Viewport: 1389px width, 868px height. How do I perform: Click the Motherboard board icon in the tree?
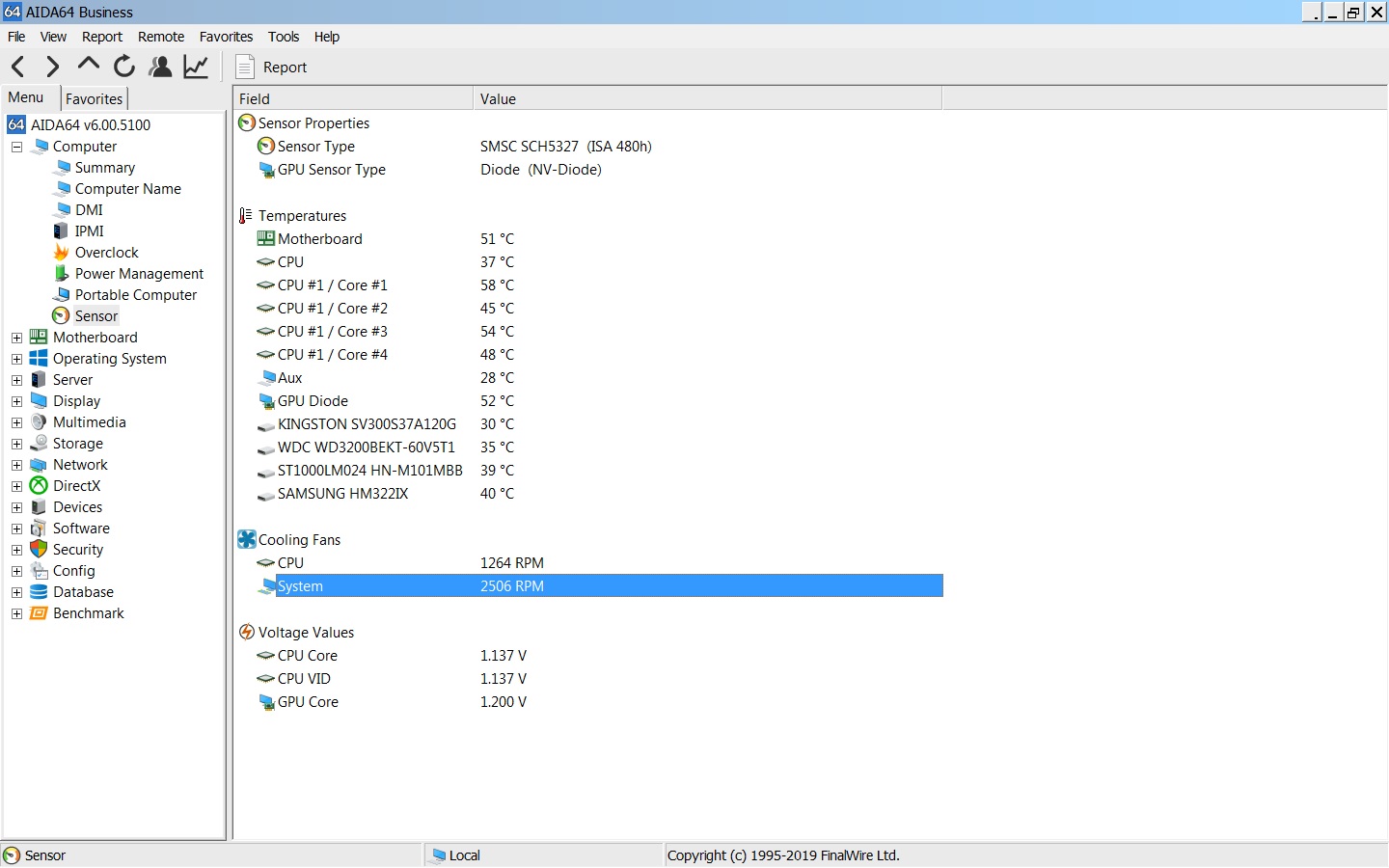(39, 337)
